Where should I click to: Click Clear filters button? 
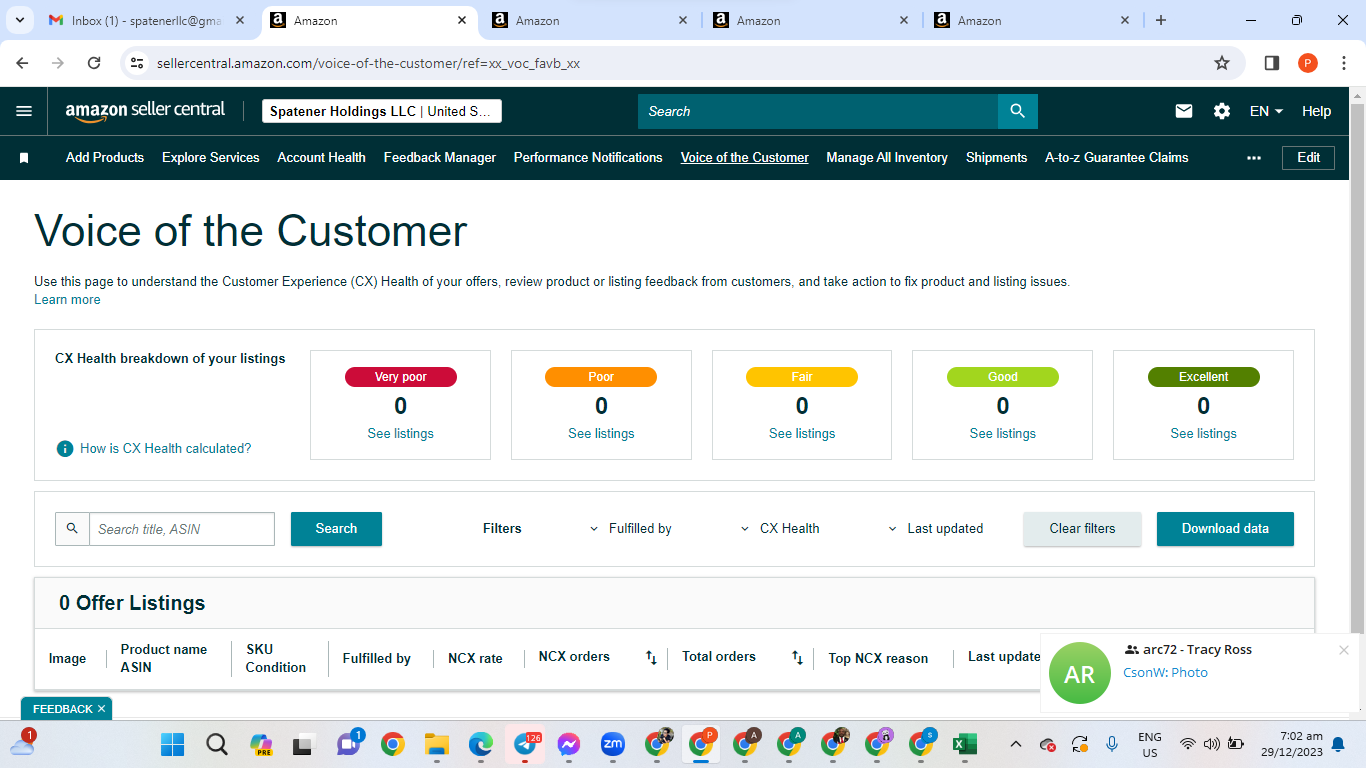pyautogui.click(x=1082, y=529)
